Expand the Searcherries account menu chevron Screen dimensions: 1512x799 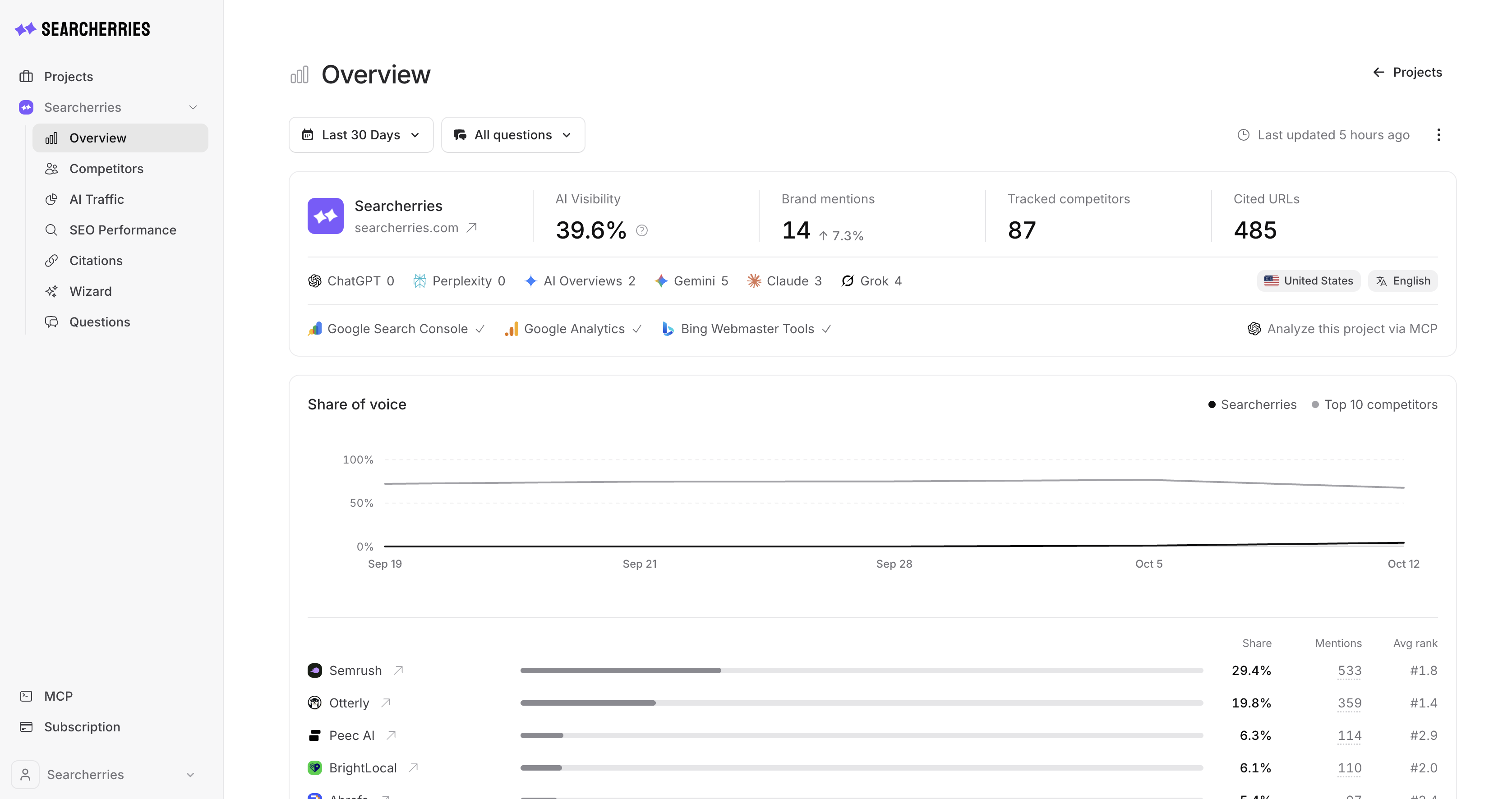tap(190, 775)
